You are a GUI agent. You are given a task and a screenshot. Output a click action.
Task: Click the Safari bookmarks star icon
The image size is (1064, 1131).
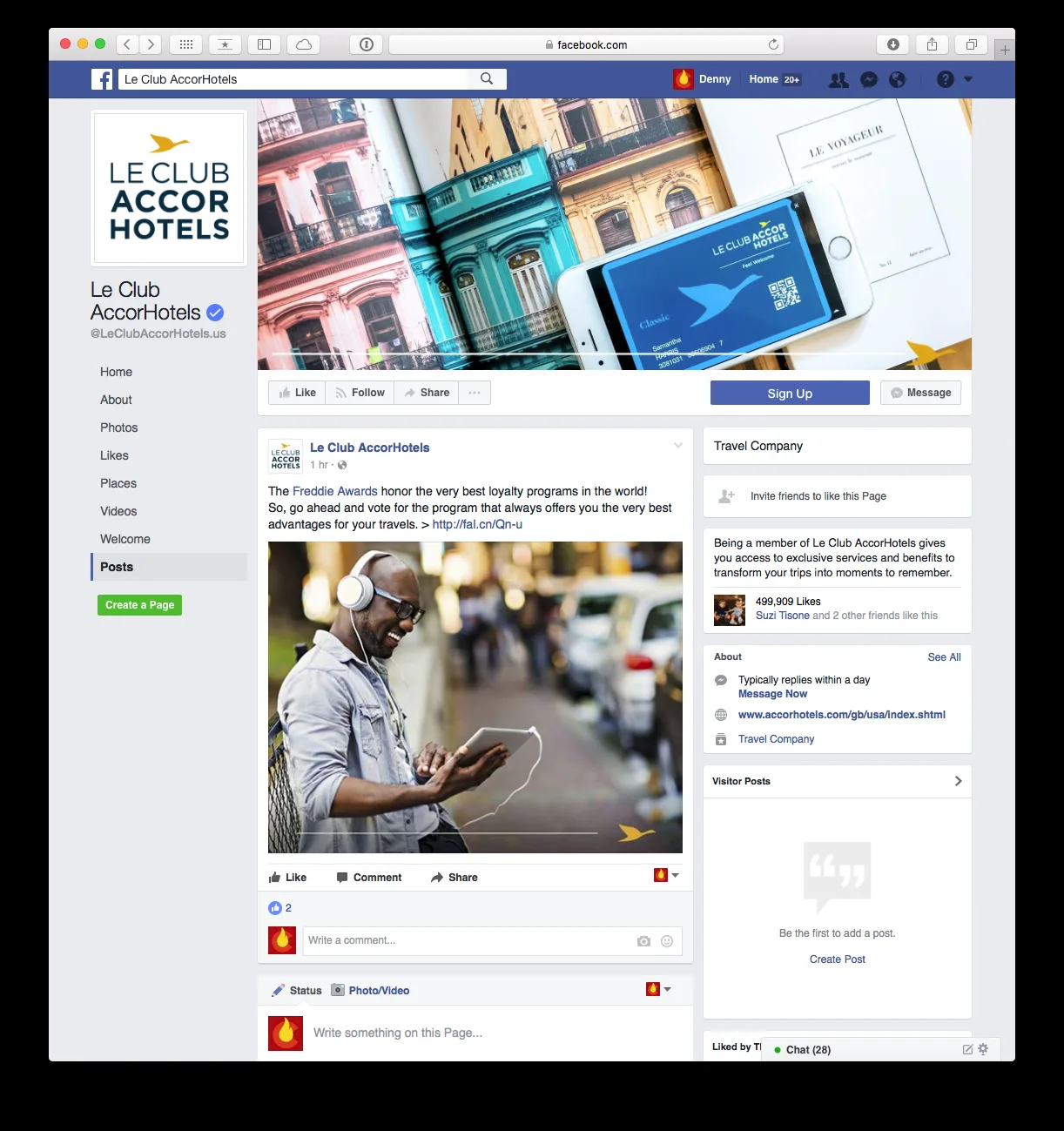(226, 44)
